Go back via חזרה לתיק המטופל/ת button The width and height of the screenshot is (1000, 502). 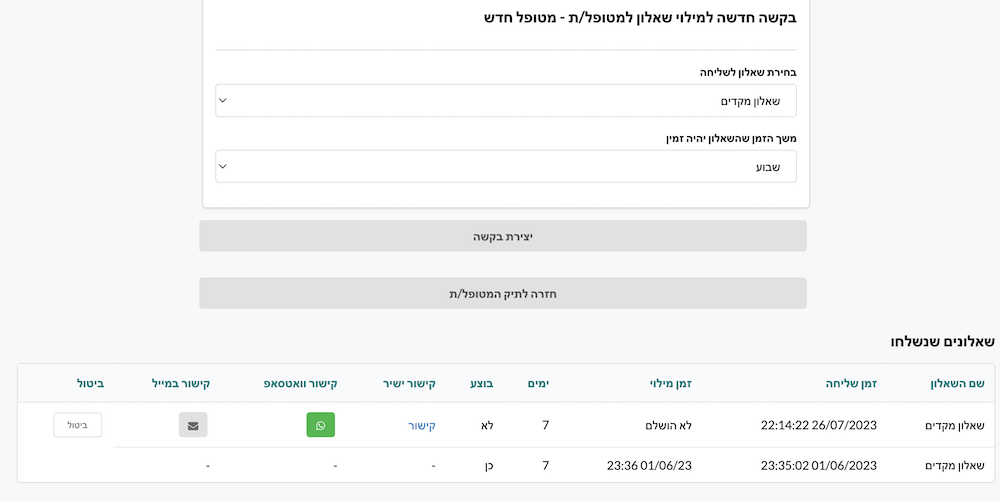coord(503,293)
